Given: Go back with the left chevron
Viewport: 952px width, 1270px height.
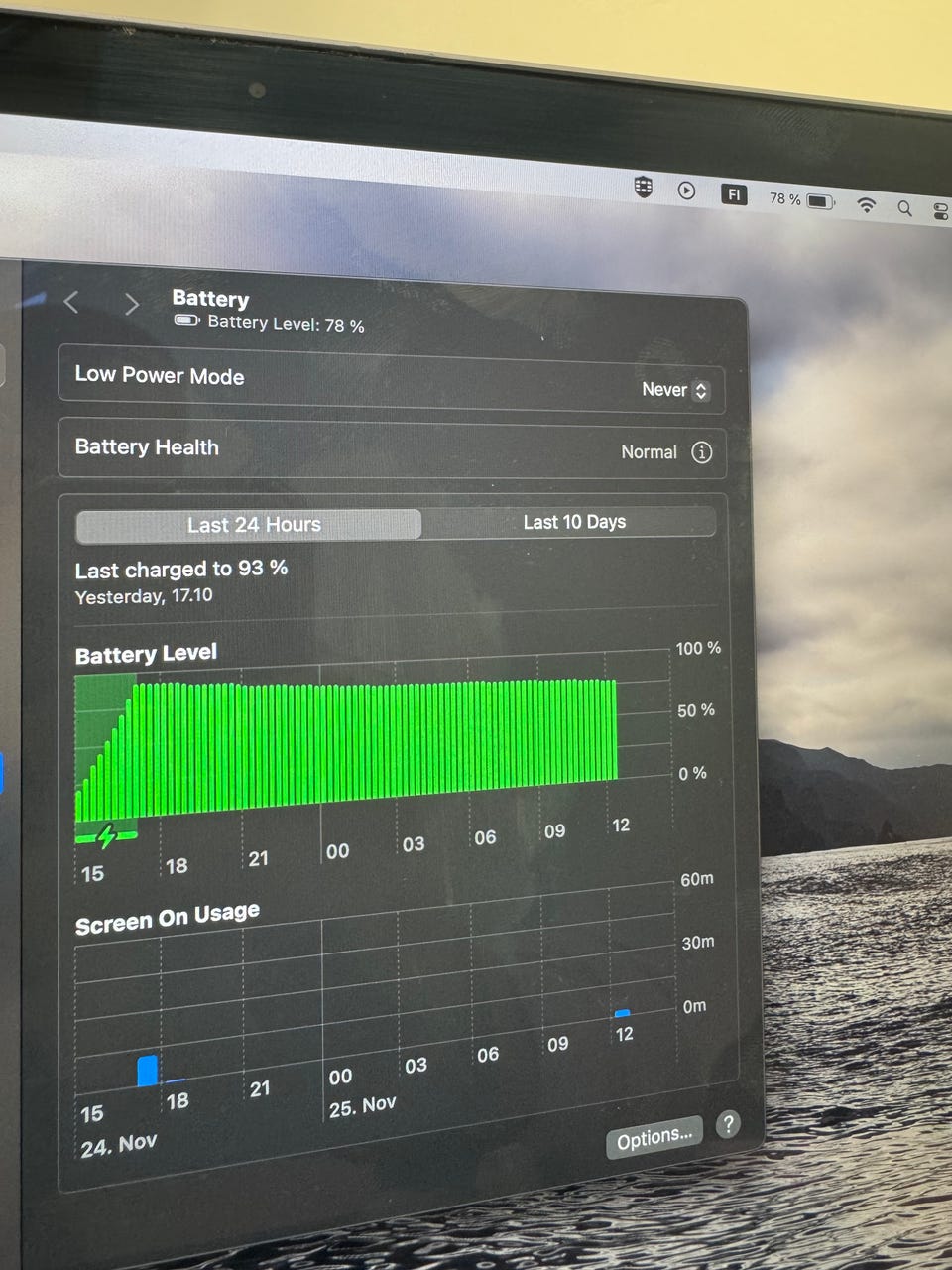Looking at the screenshot, I should click(x=71, y=302).
